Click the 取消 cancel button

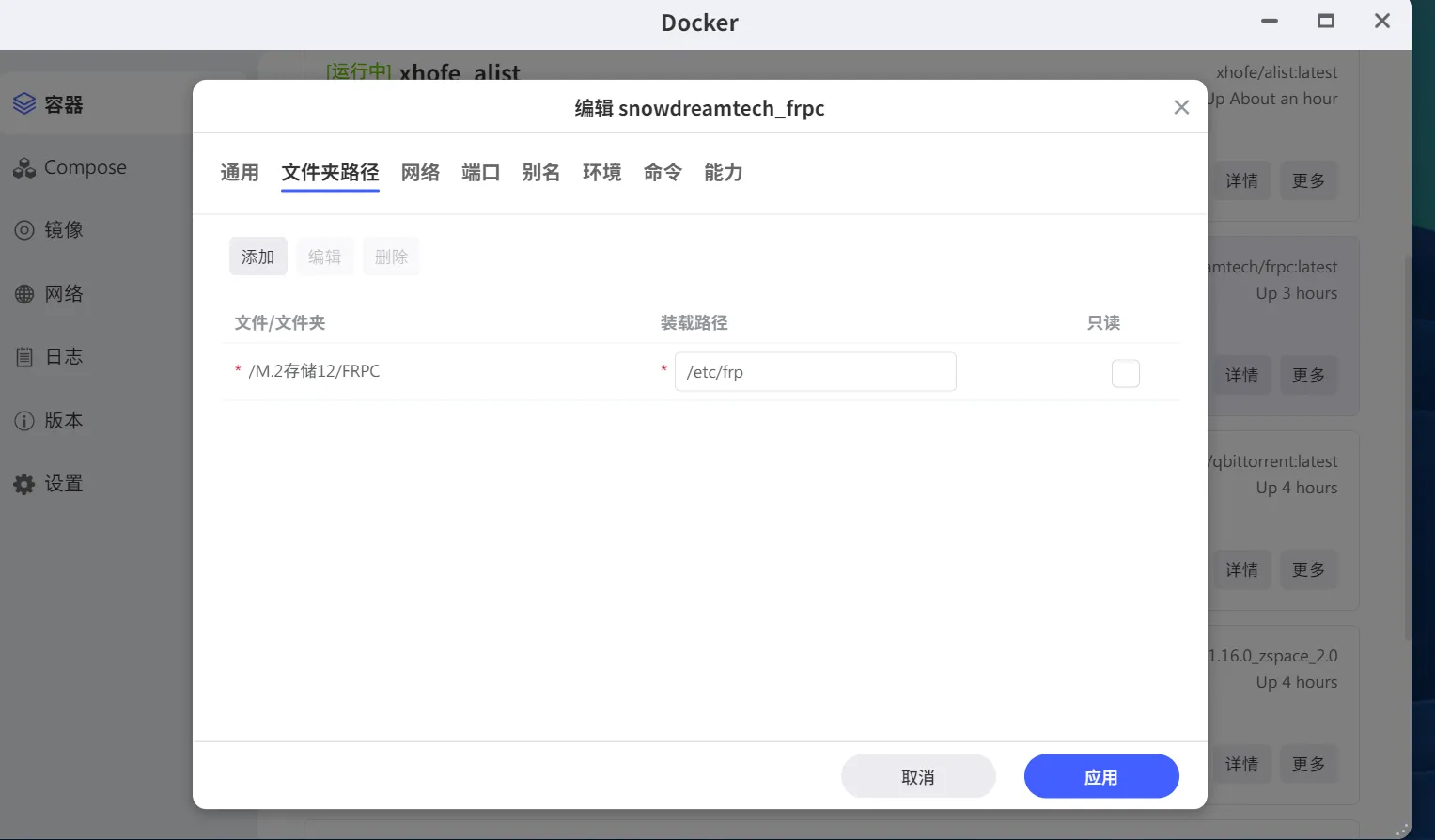[x=917, y=775]
